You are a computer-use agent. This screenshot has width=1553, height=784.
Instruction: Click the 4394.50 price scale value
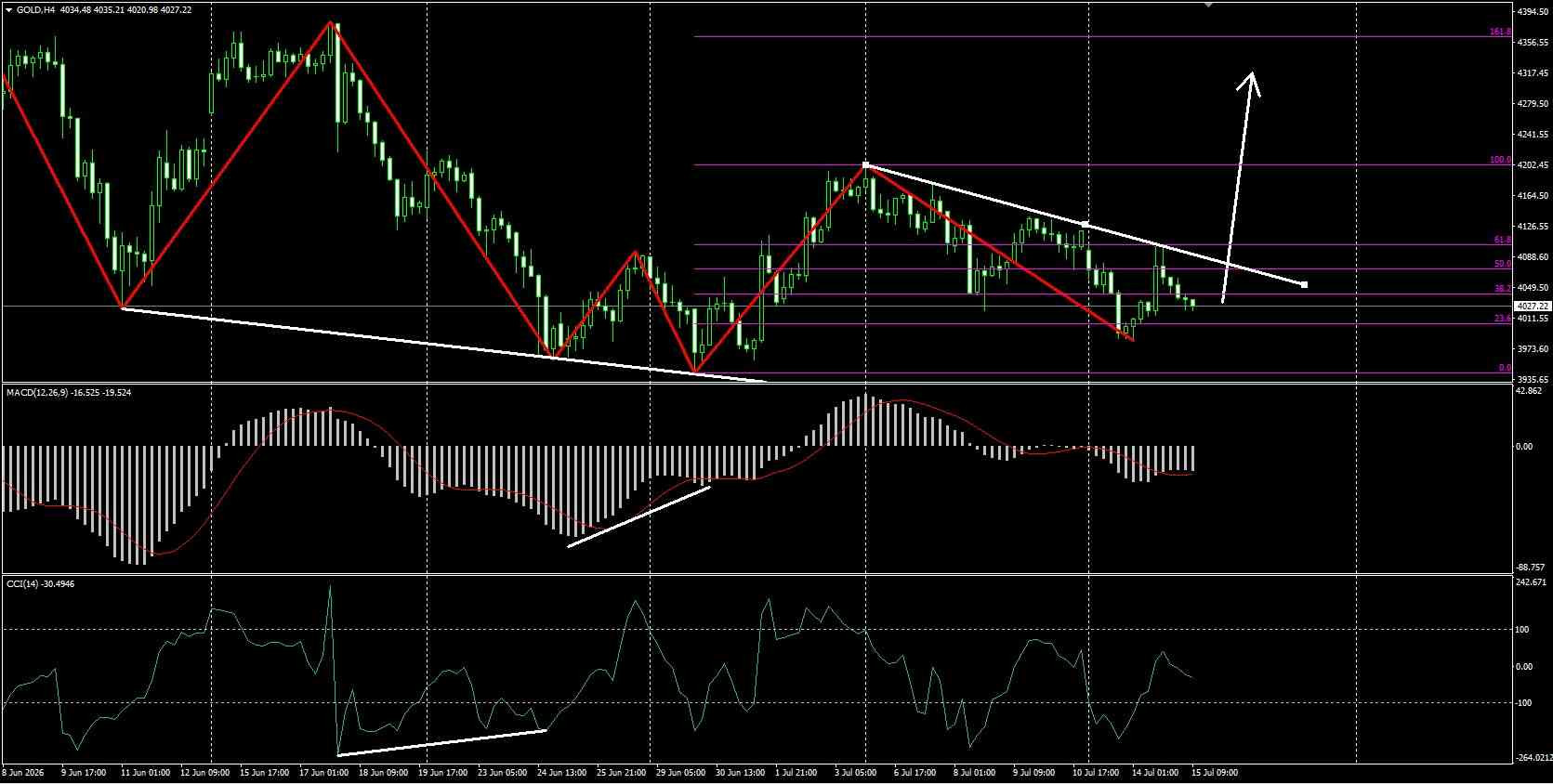pos(1532,12)
